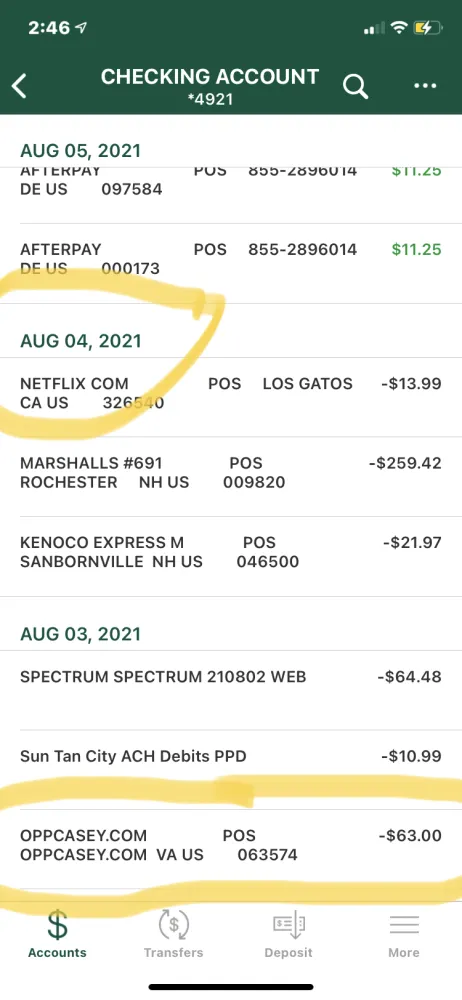Select the Sun Tan City ACH debit
Screen dimensions: 462x1000
click(231, 769)
